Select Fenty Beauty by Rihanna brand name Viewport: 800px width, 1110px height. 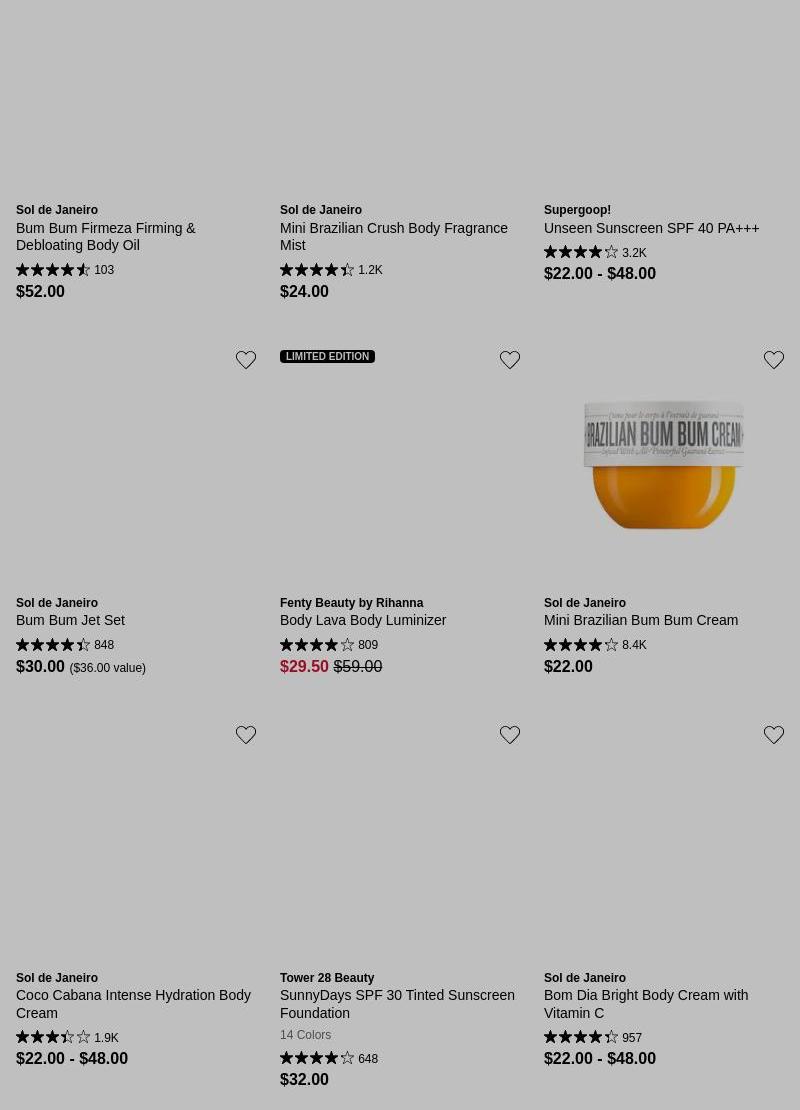tap(351, 603)
